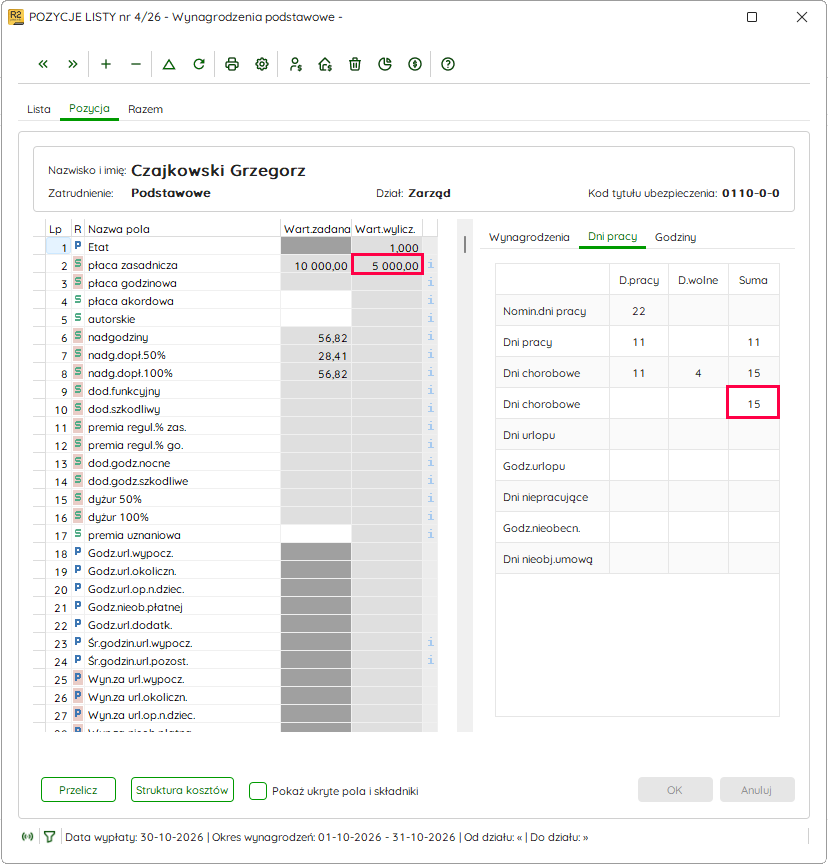Viewport: 828px width, 864px height.
Task: Open the Godziny tab
Action: point(675,237)
